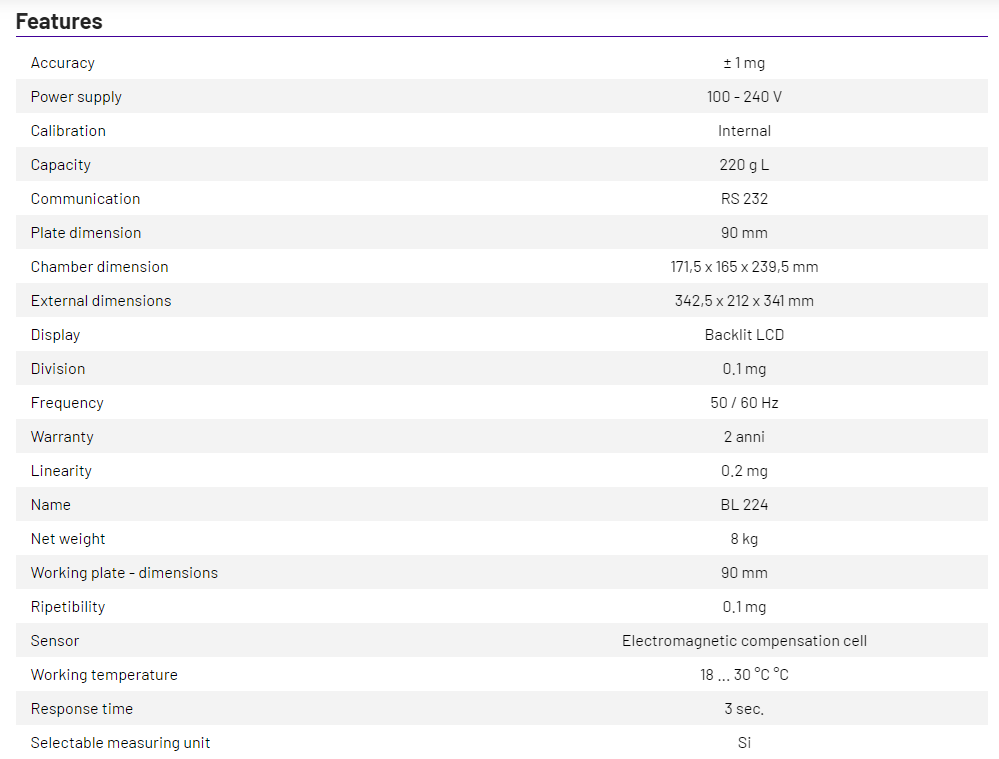Select the Net weight value 8 kg
The image size is (999, 759).
(x=744, y=539)
